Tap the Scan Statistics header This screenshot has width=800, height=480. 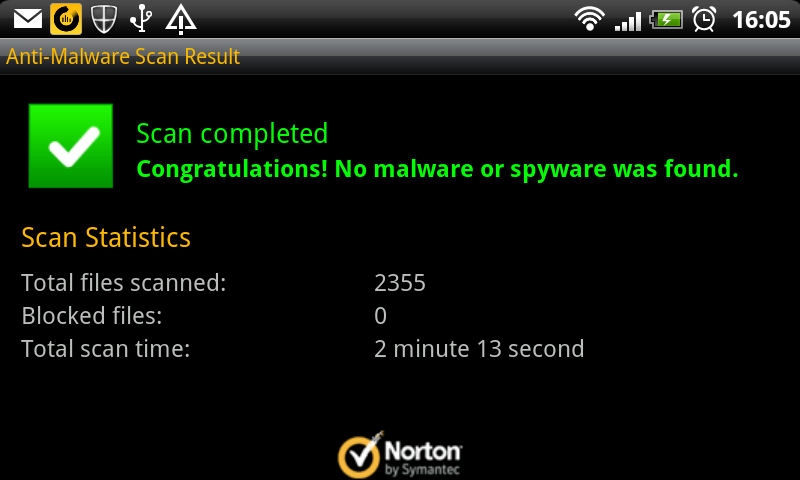coord(106,238)
